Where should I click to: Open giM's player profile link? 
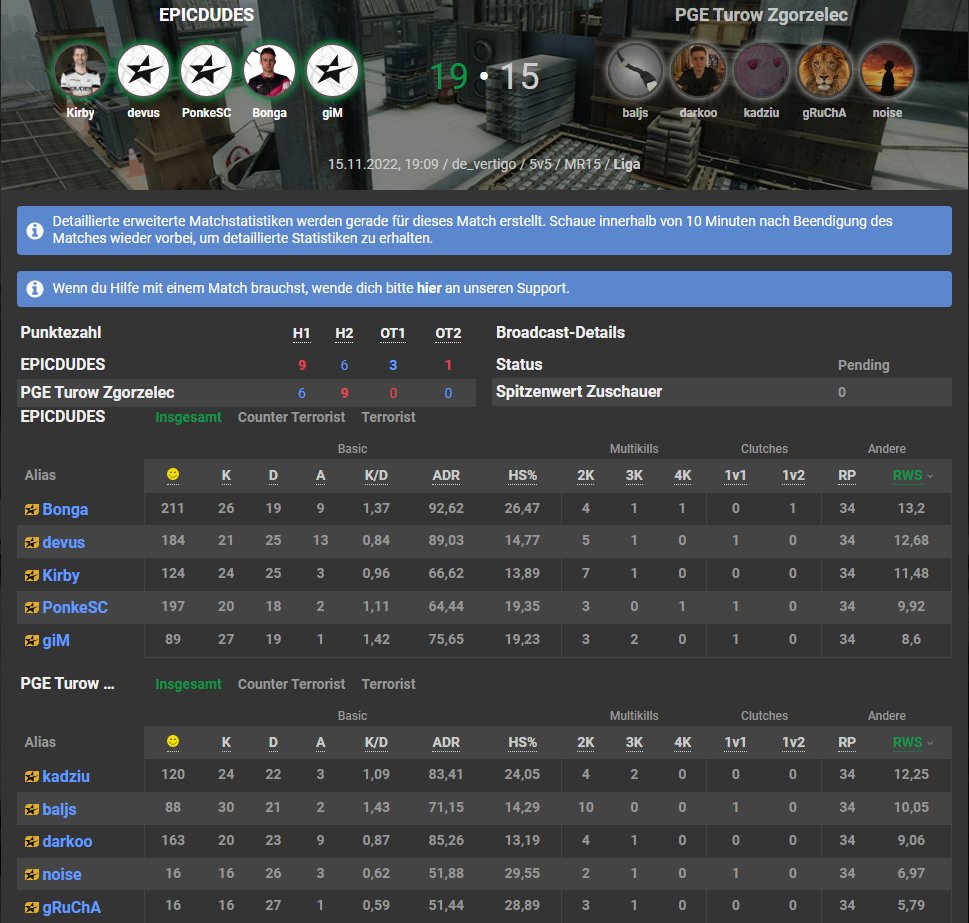tap(56, 641)
